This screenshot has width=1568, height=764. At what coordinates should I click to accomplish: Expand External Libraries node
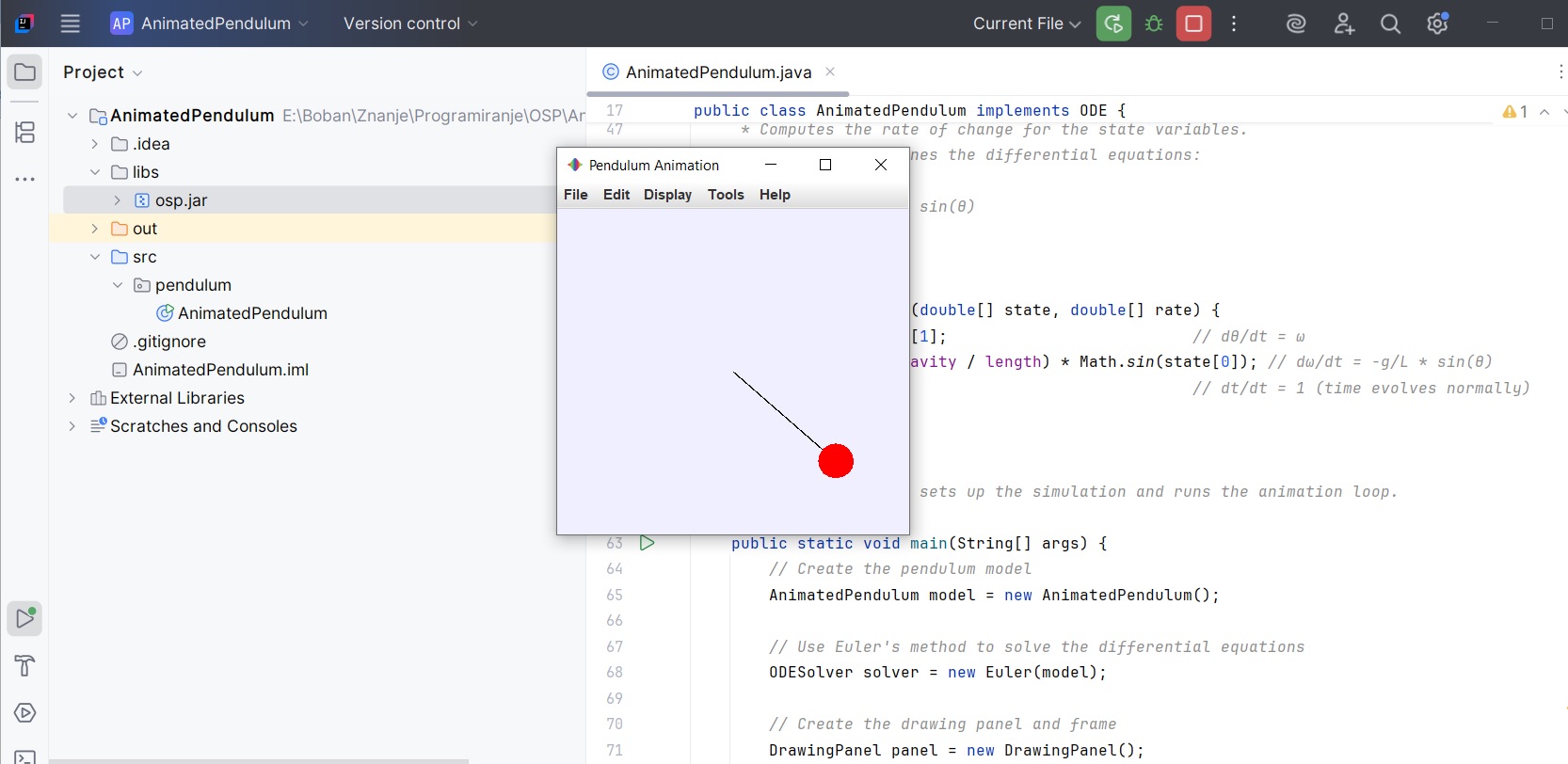coord(72,398)
